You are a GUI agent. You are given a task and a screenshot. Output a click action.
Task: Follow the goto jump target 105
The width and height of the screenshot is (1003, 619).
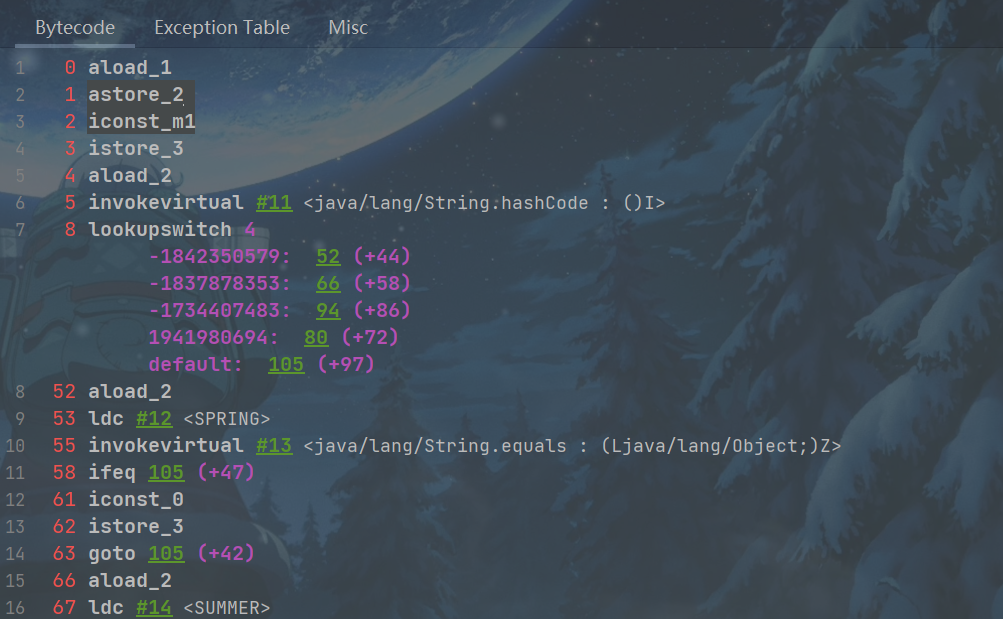(x=166, y=553)
